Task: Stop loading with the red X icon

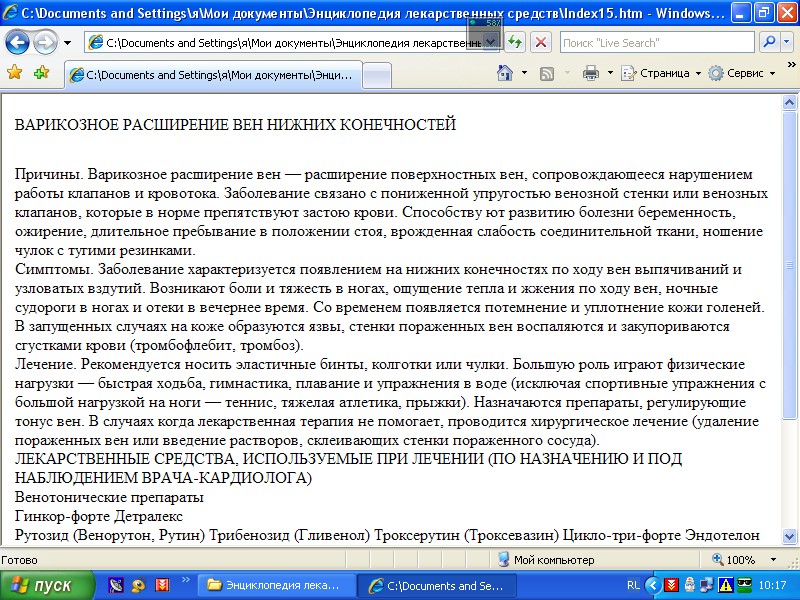Action: pos(541,42)
